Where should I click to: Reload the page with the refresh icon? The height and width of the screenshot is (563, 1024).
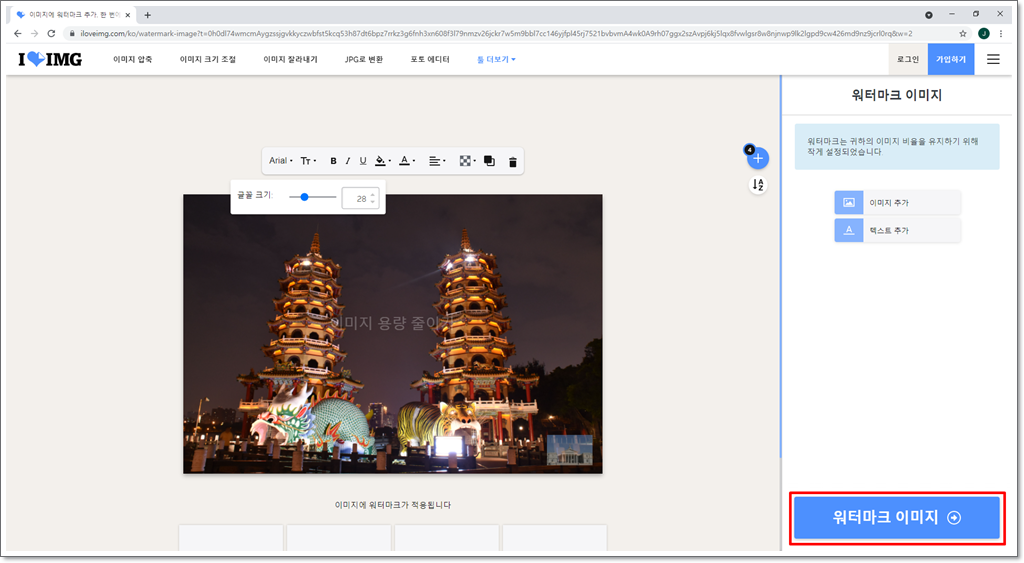(x=52, y=33)
